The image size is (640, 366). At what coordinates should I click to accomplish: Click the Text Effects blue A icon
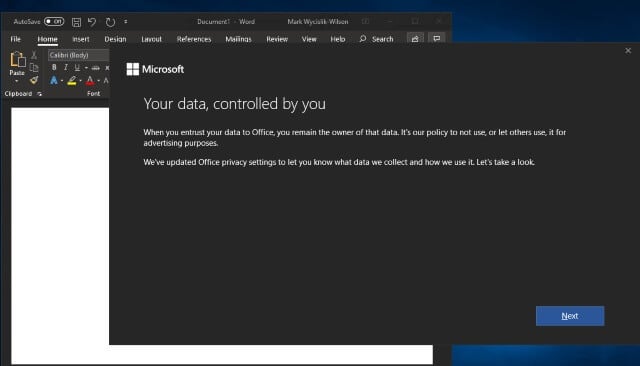point(54,80)
